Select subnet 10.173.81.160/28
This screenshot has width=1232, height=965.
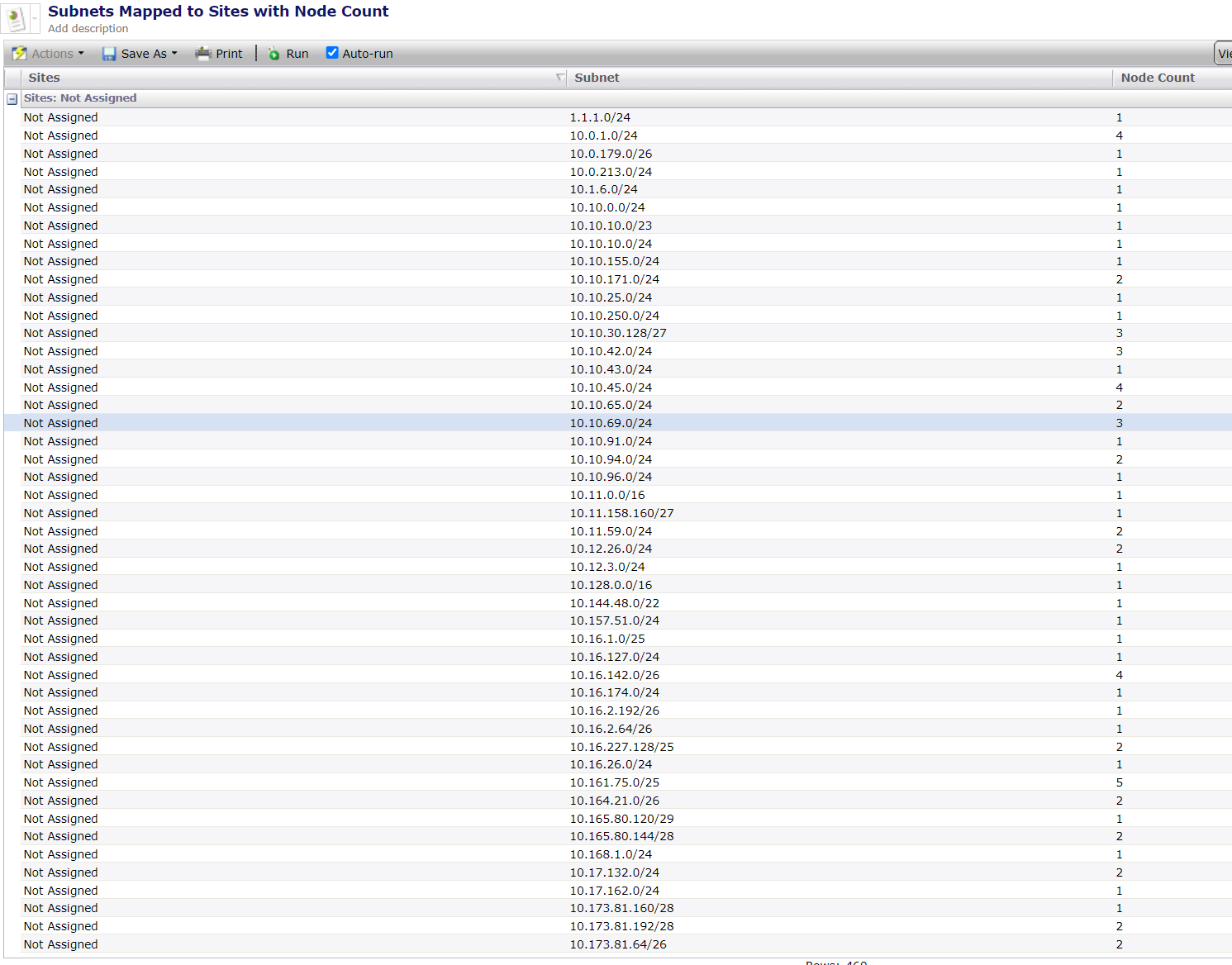point(621,908)
